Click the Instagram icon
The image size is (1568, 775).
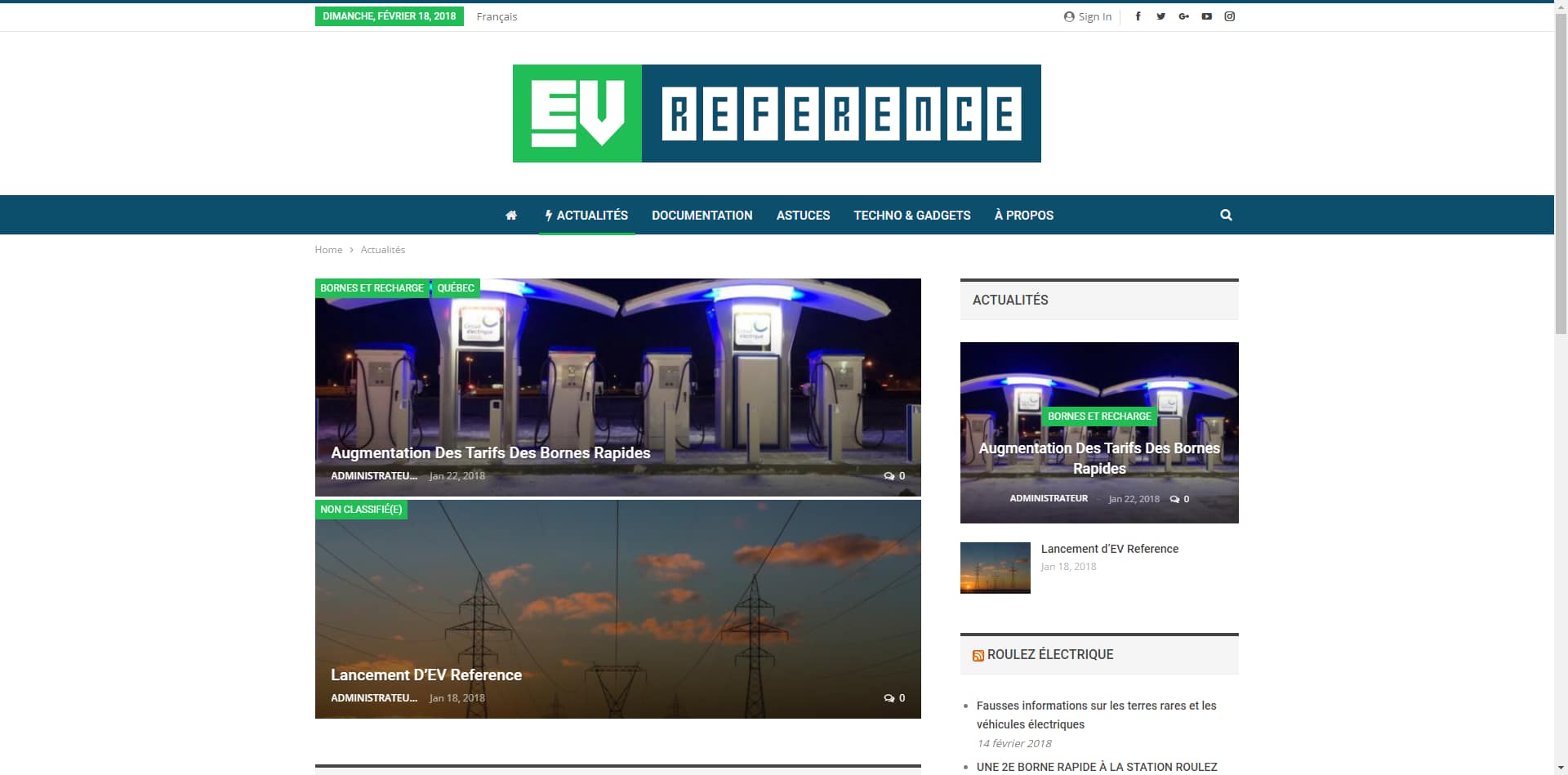pos(1229,16)
